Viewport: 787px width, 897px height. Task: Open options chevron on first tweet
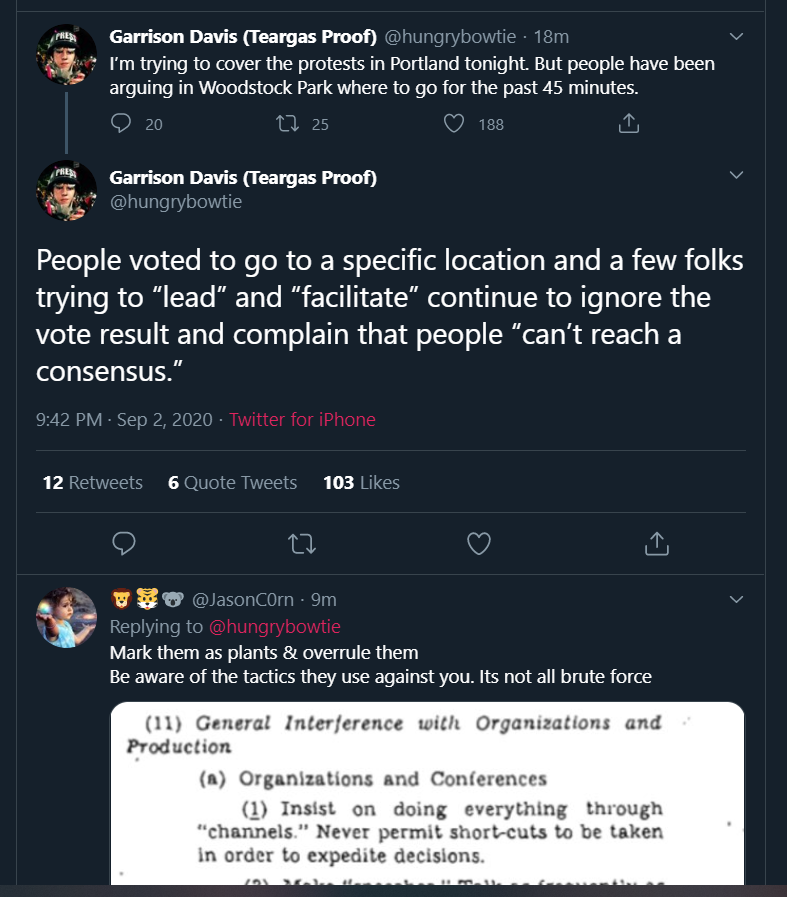coord(736,37)
